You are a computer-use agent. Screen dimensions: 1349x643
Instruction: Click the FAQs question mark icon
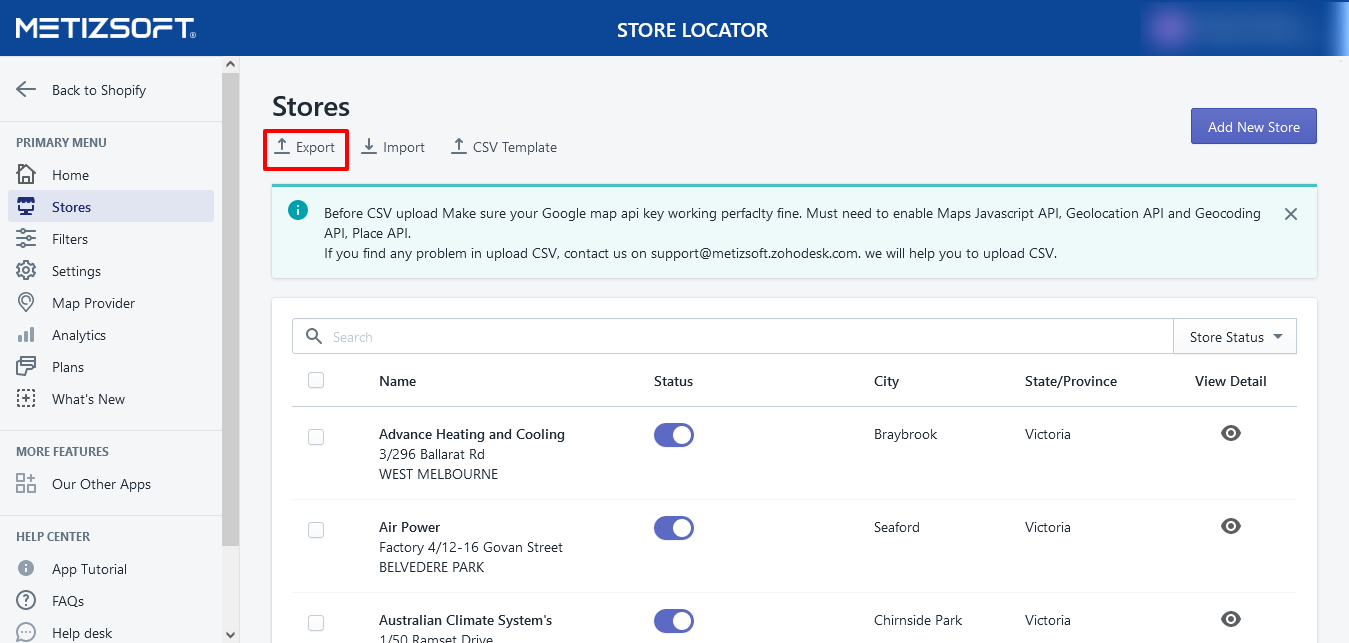pos(26,601)
